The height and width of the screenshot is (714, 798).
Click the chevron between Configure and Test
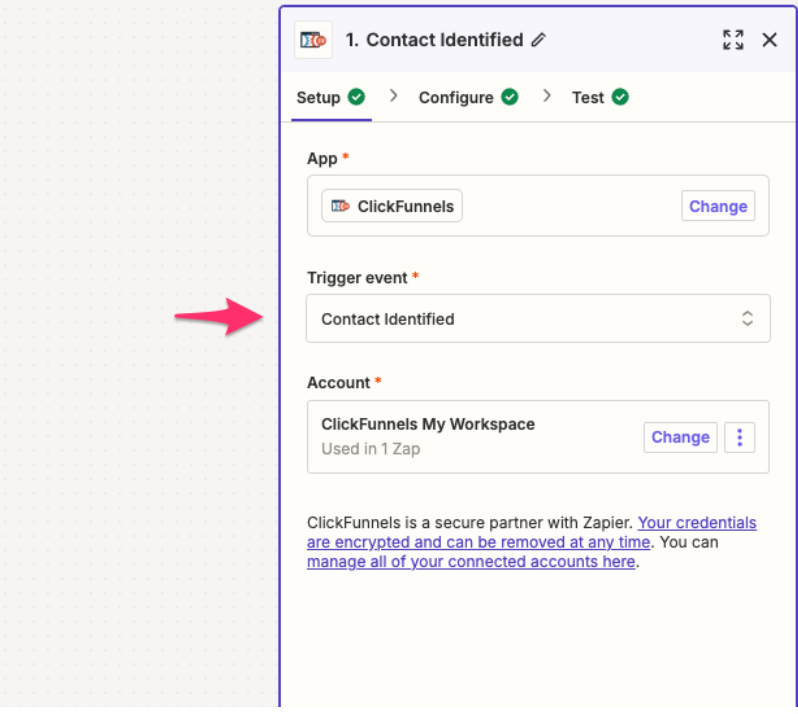coord(547,96)
